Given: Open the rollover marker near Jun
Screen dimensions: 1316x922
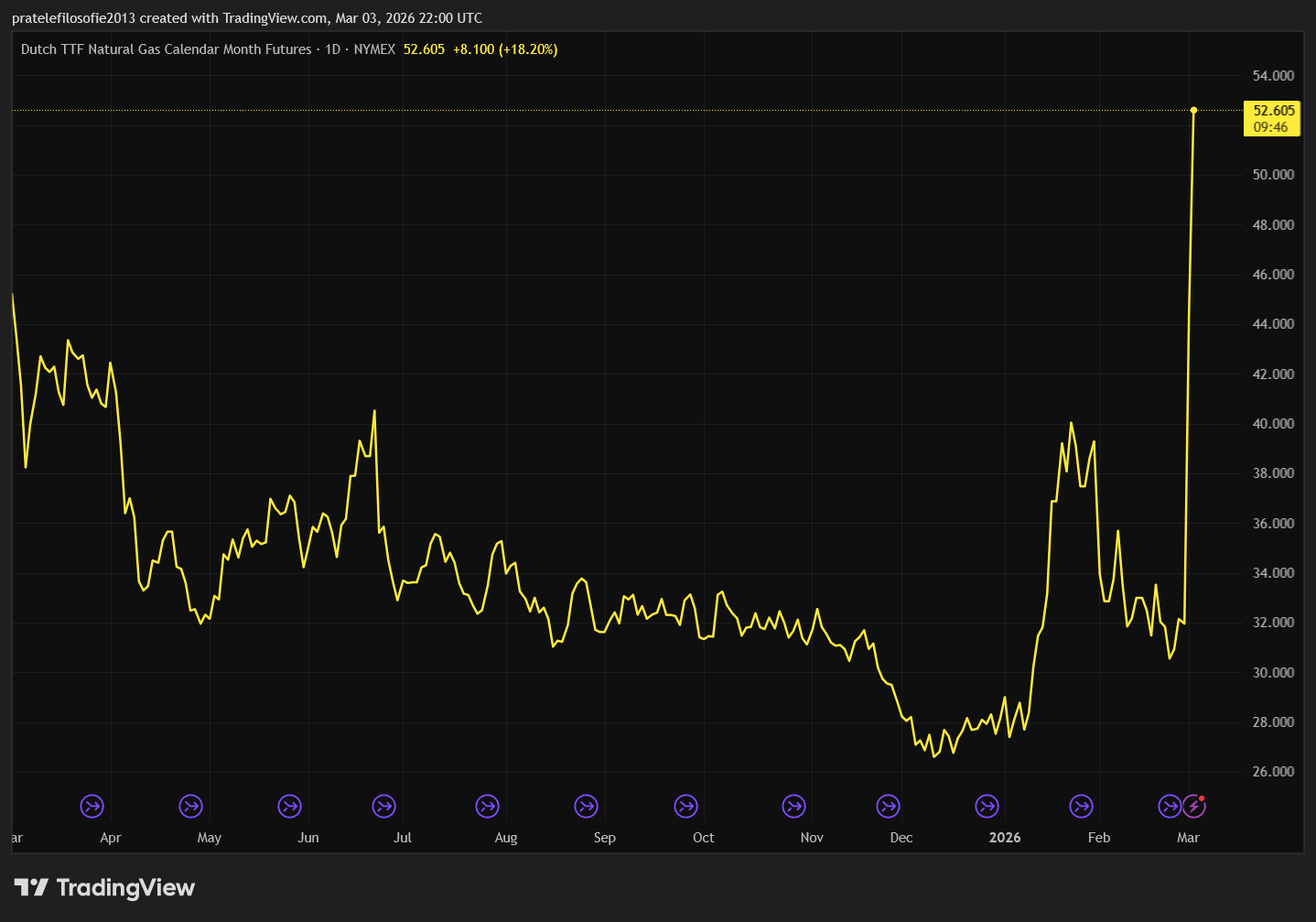Looking at the screenshot, I should pos(289,807).
